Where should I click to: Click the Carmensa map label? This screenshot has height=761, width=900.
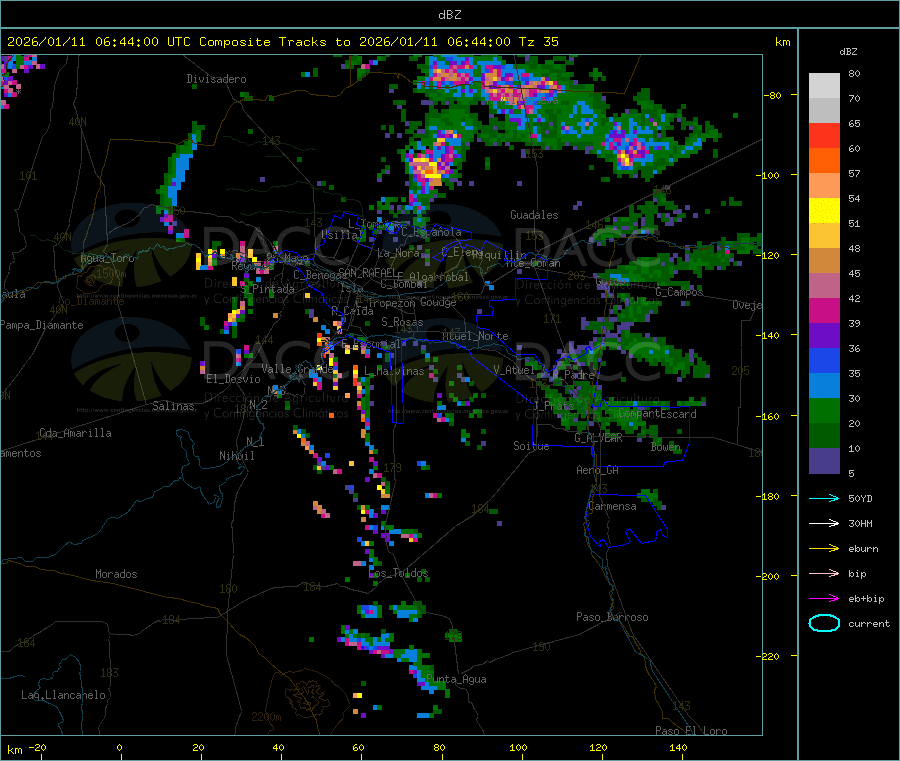[612, 507]
